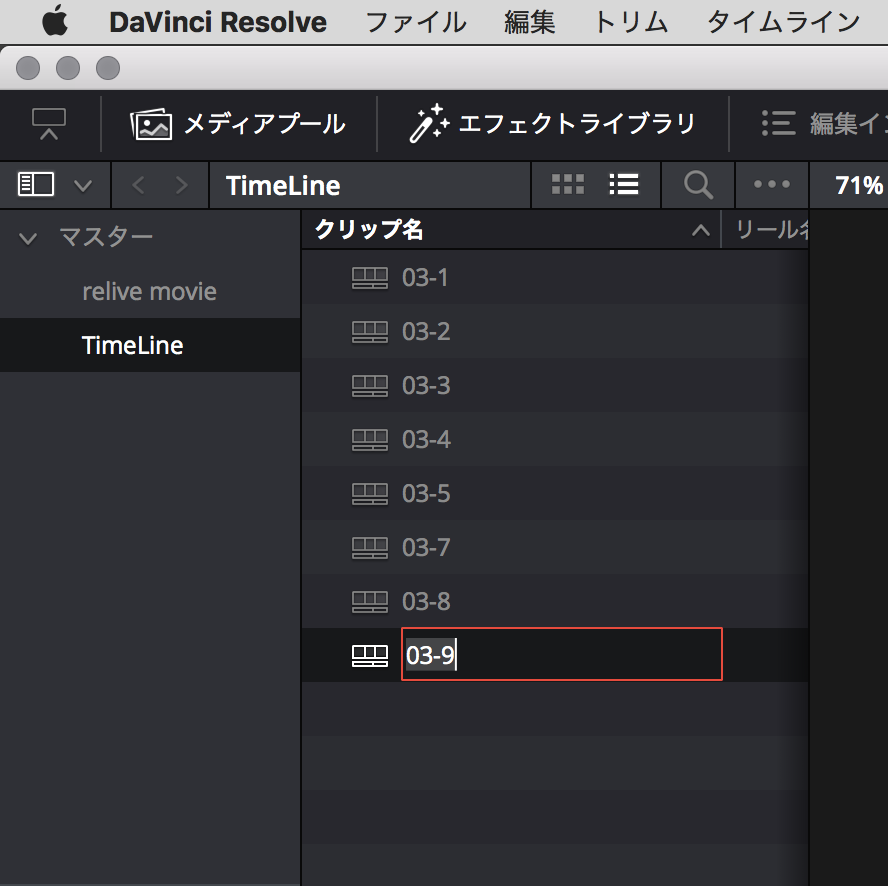Open the タイムライン menu
The height and width of the screenshot is (886, 888).
point(784,23)
